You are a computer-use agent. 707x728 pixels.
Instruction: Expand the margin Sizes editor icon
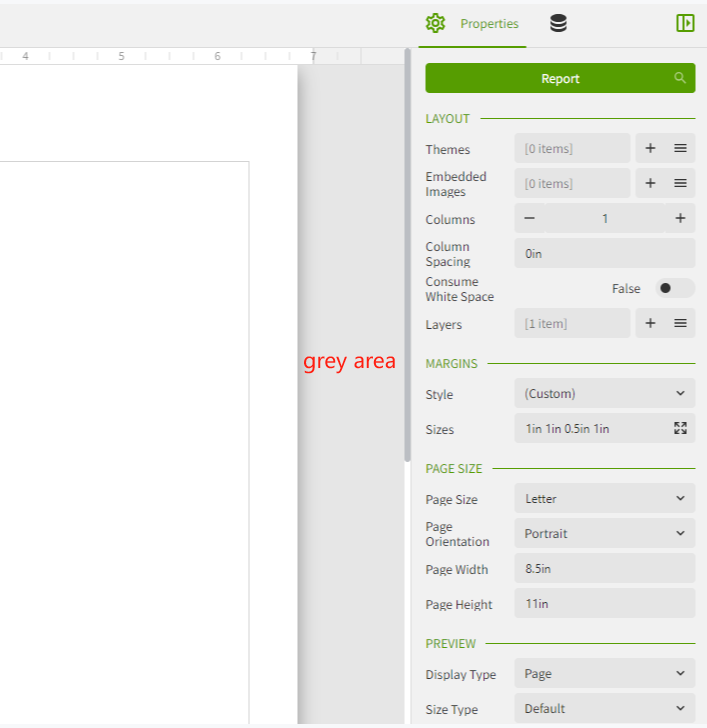point(680,429)
